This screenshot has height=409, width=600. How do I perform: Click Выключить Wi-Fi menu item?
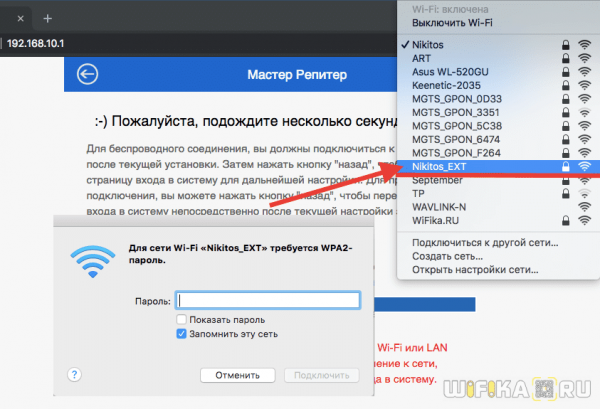pos(452,23)
